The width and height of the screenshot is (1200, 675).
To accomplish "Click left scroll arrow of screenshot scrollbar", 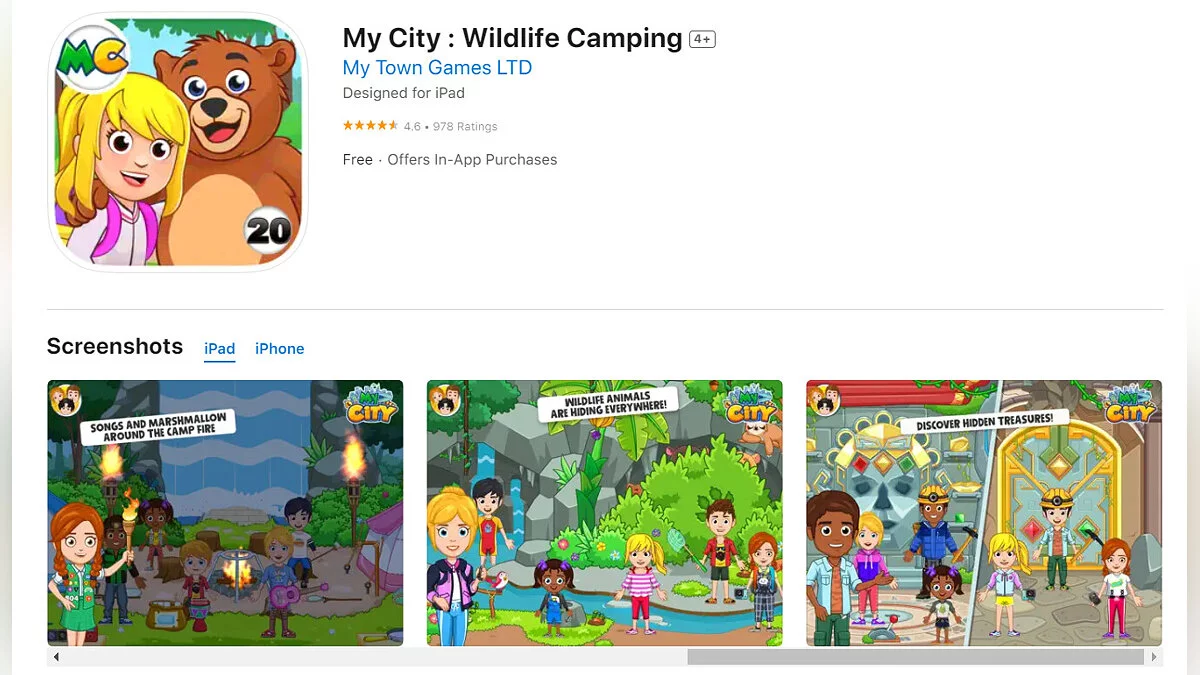I will tap(56, 657).
